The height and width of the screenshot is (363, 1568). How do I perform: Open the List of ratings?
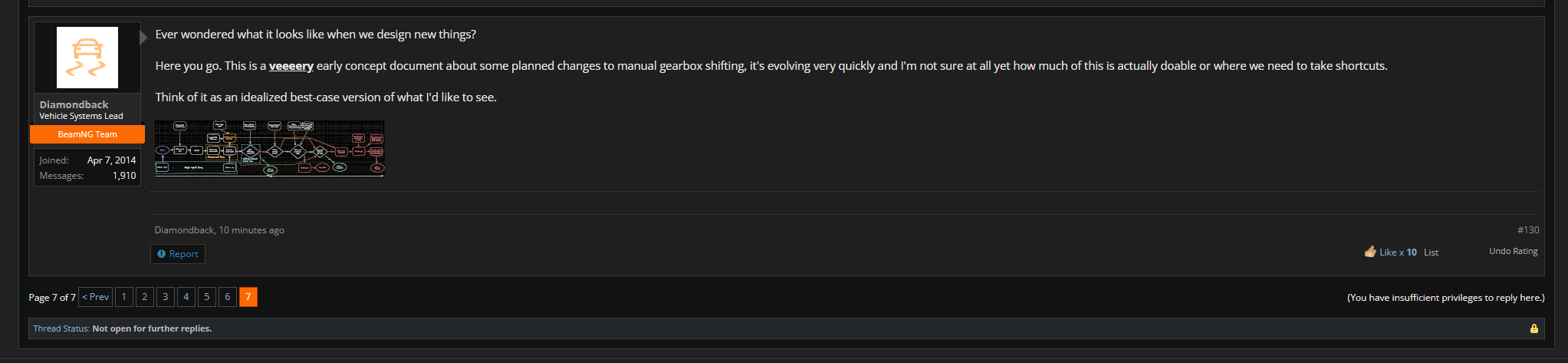pyautogui.click(x=1431, y=252)
